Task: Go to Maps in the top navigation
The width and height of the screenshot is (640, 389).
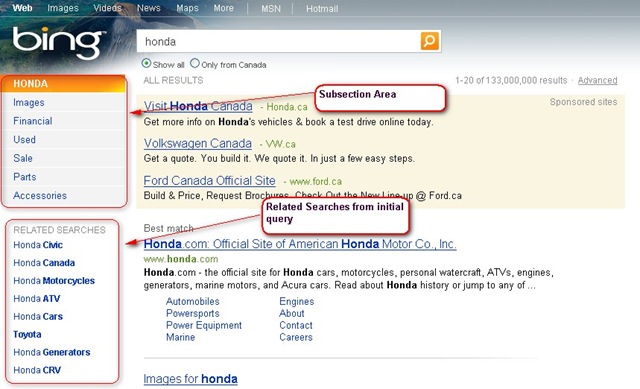Action: (x=187, y=8)
